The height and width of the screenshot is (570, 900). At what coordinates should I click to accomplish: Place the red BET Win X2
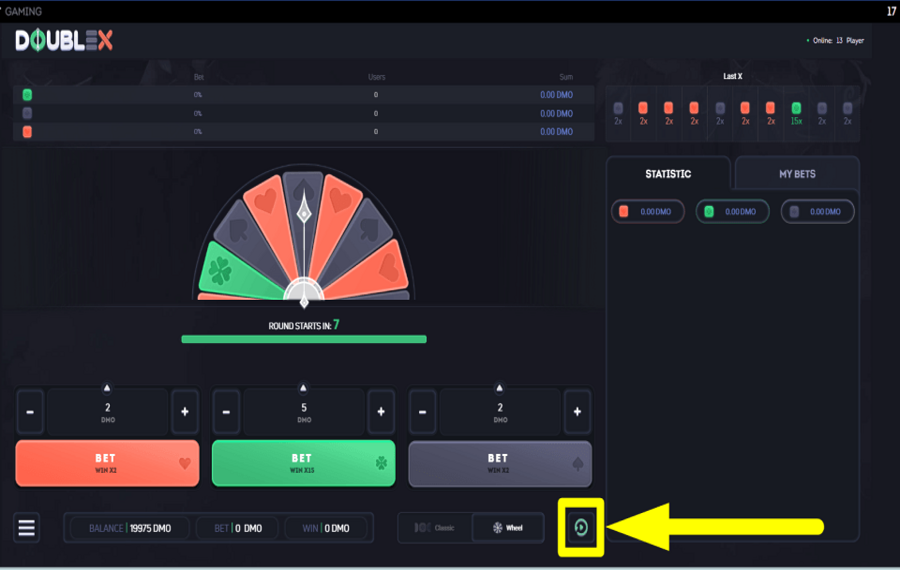[106, 463]
